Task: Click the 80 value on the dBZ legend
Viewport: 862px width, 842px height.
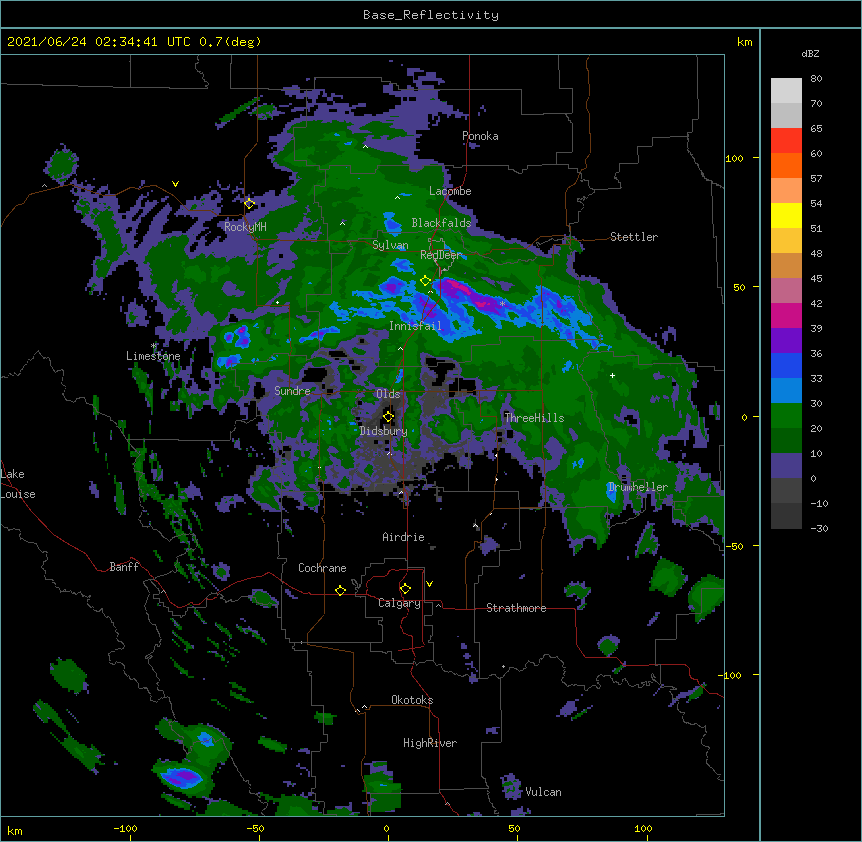Action: (x=816, y=79)
